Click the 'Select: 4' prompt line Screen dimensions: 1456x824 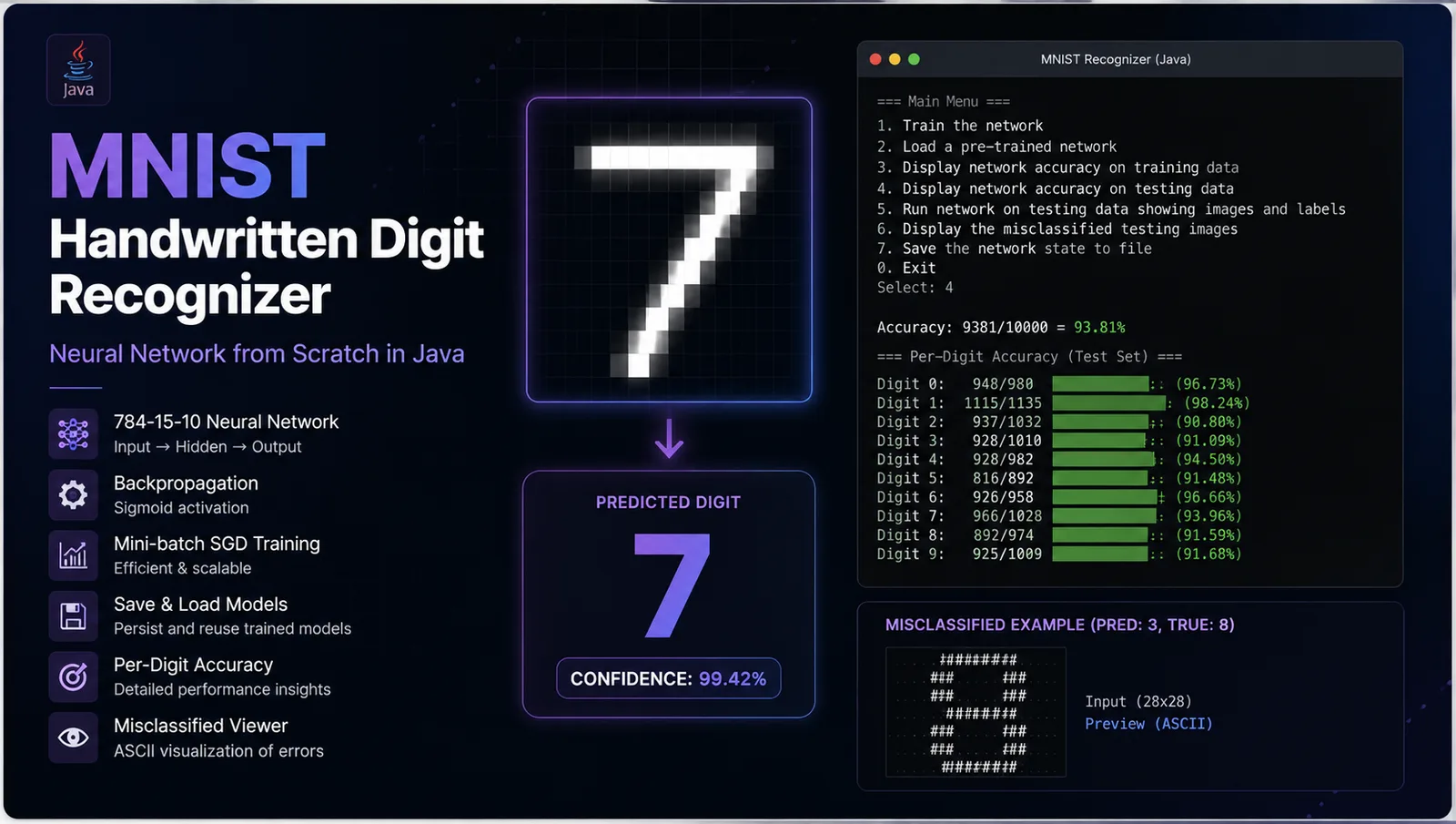[915, 288]
